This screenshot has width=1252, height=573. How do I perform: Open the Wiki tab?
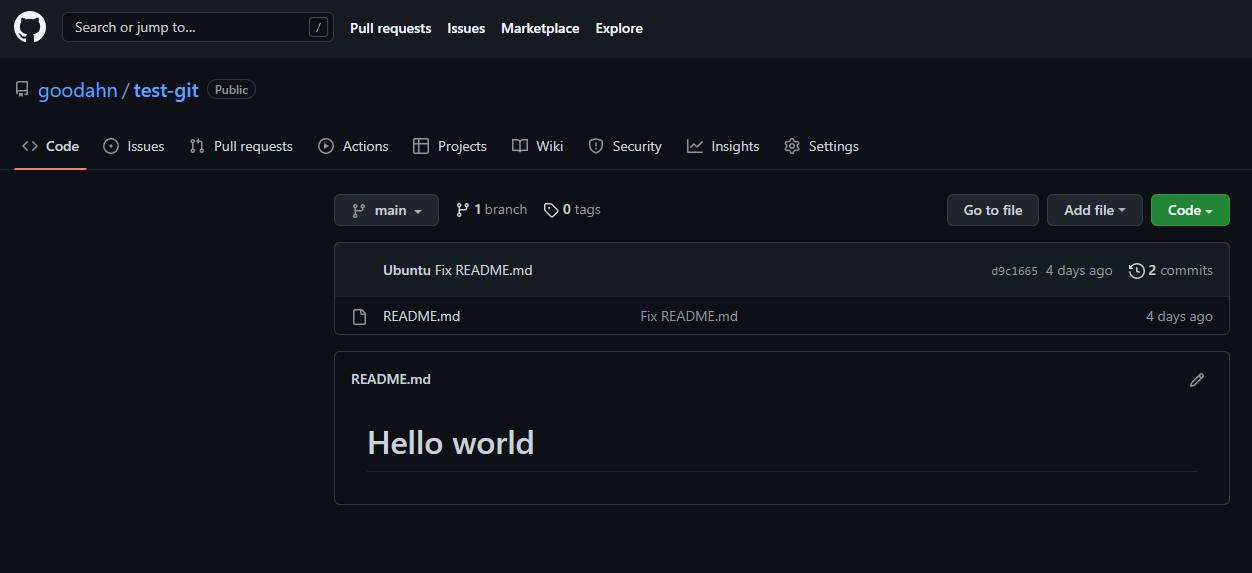pos(538,146)
